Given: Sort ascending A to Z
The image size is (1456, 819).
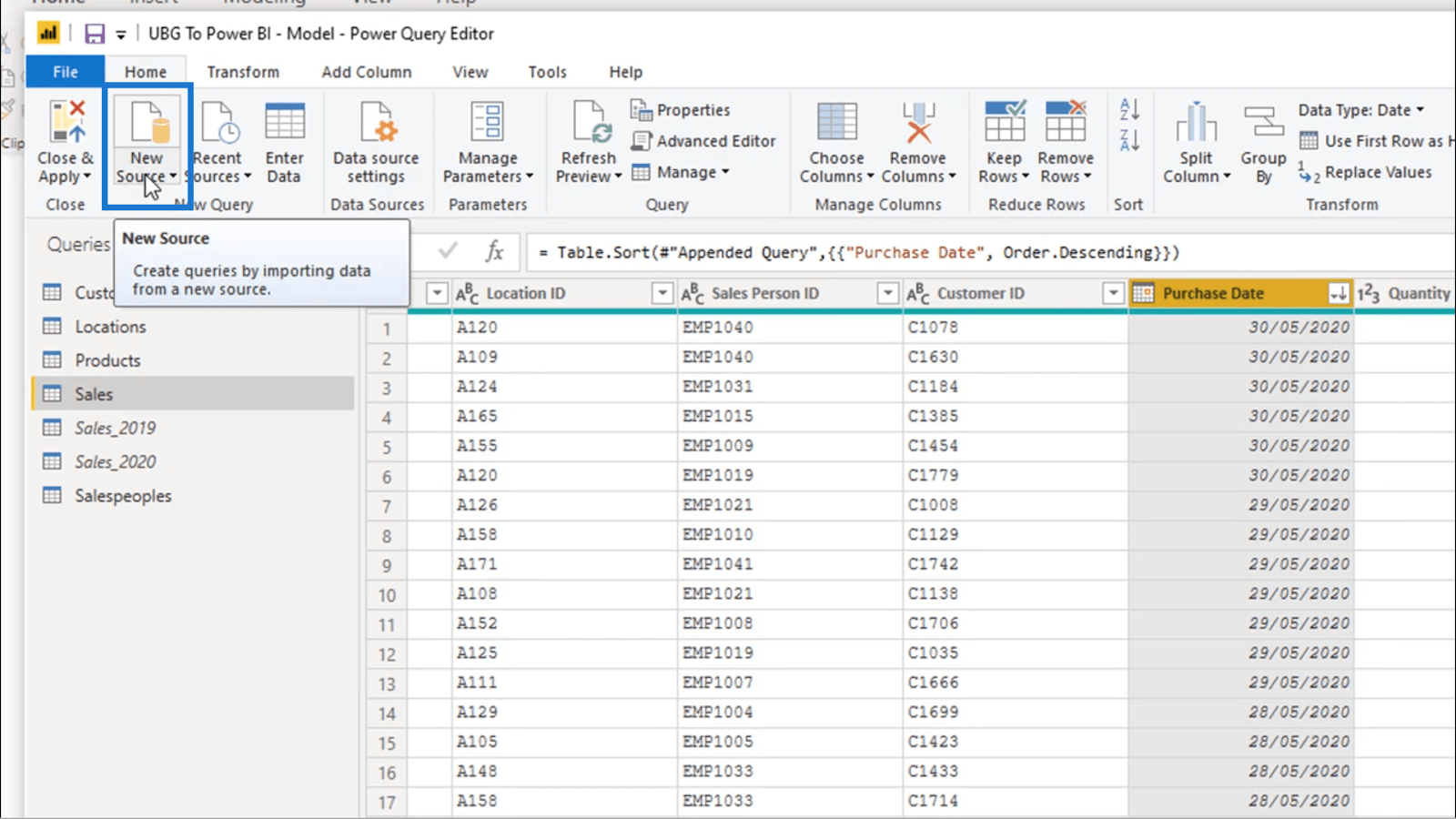Looking at the screenshot, I should coord(1129,110).
